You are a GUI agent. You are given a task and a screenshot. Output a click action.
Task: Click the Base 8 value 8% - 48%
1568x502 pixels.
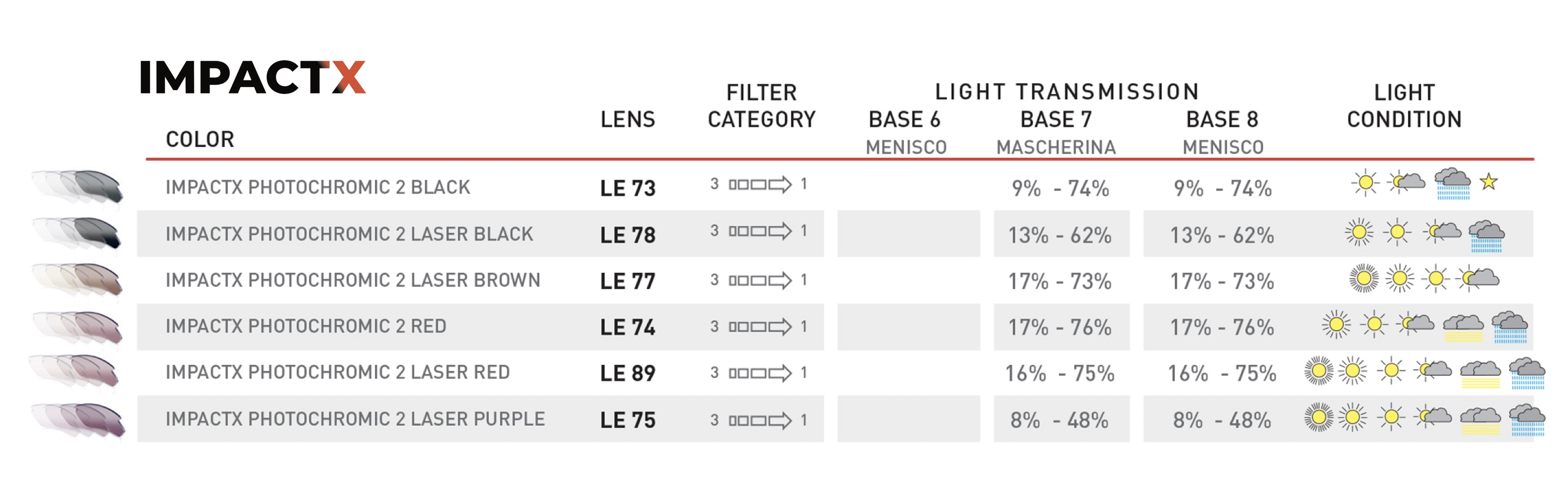click(x=1222, y=420)
